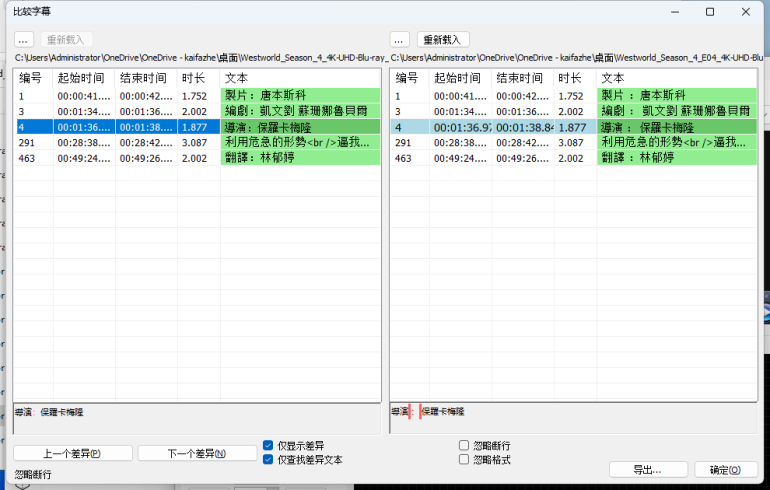
Task: Select right row 編劇 : 凱文劉 蘇珊娜魯貝爾
Action: pos(574,111)
